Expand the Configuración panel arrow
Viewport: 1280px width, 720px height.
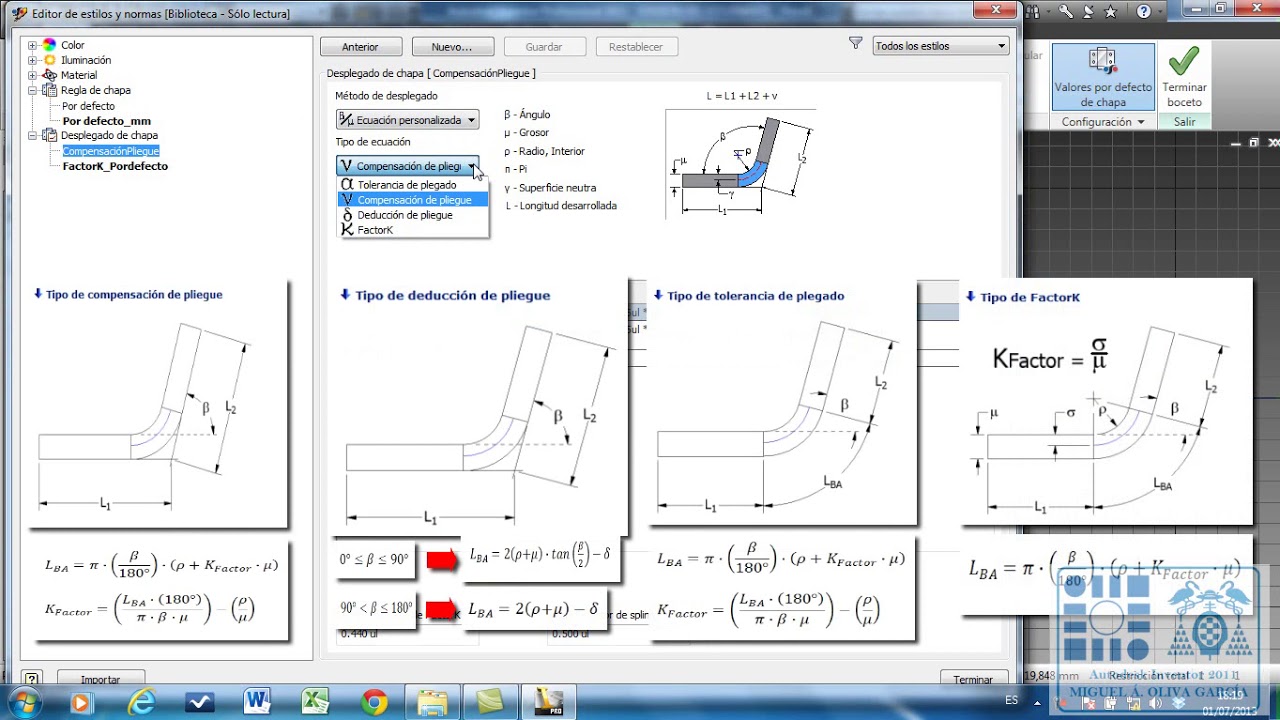coord(1140,122)
